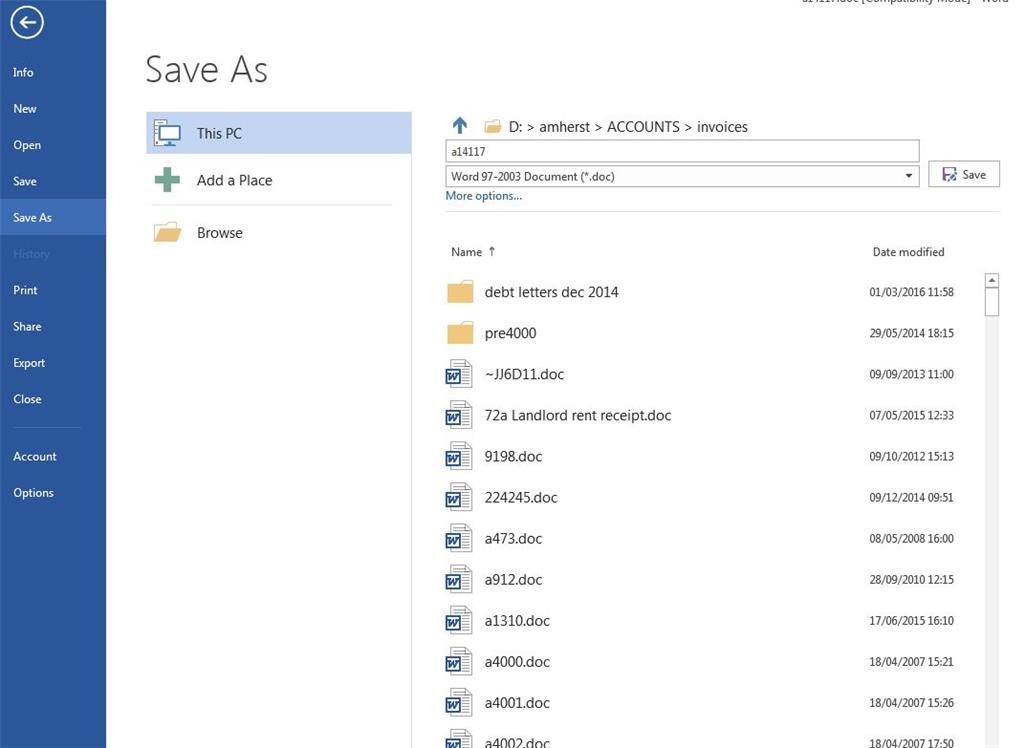1024x748 pixels.
Task: Go up one folder level arrow
Action: [460, 125]
